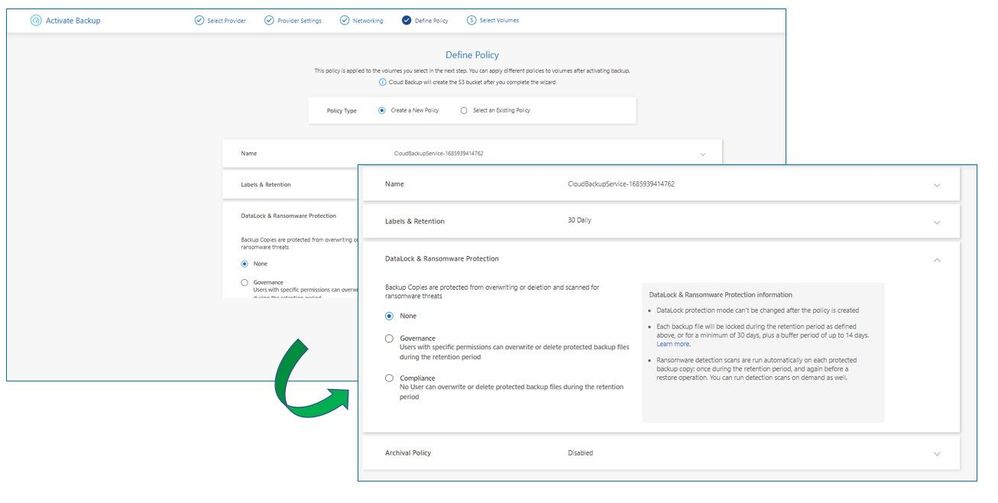Select the Governance option in zoomed panel
This screenshot has height=503, width=998.
click(x=389, y=339)
